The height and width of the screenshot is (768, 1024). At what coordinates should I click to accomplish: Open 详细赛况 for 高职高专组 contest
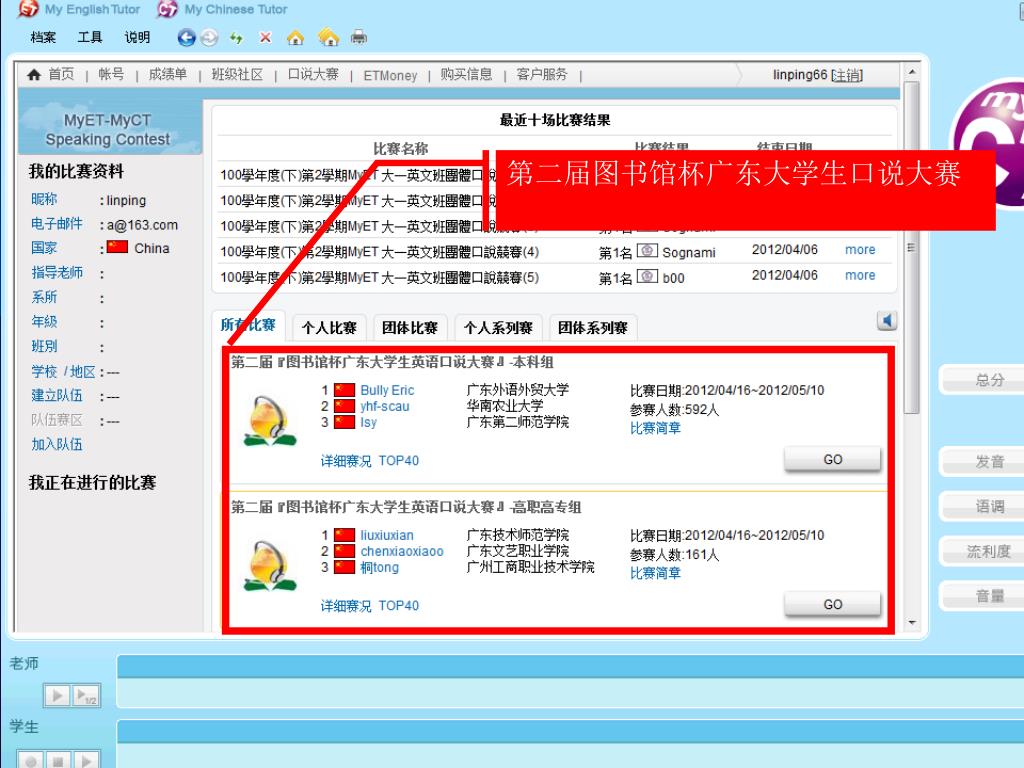(346, 606)
